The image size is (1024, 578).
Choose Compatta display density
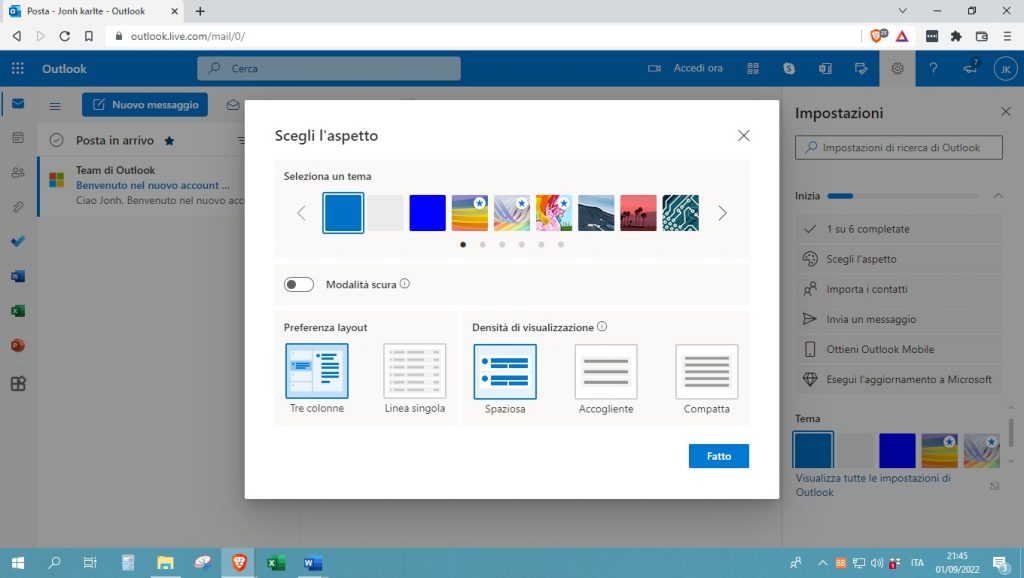[706, 372]
